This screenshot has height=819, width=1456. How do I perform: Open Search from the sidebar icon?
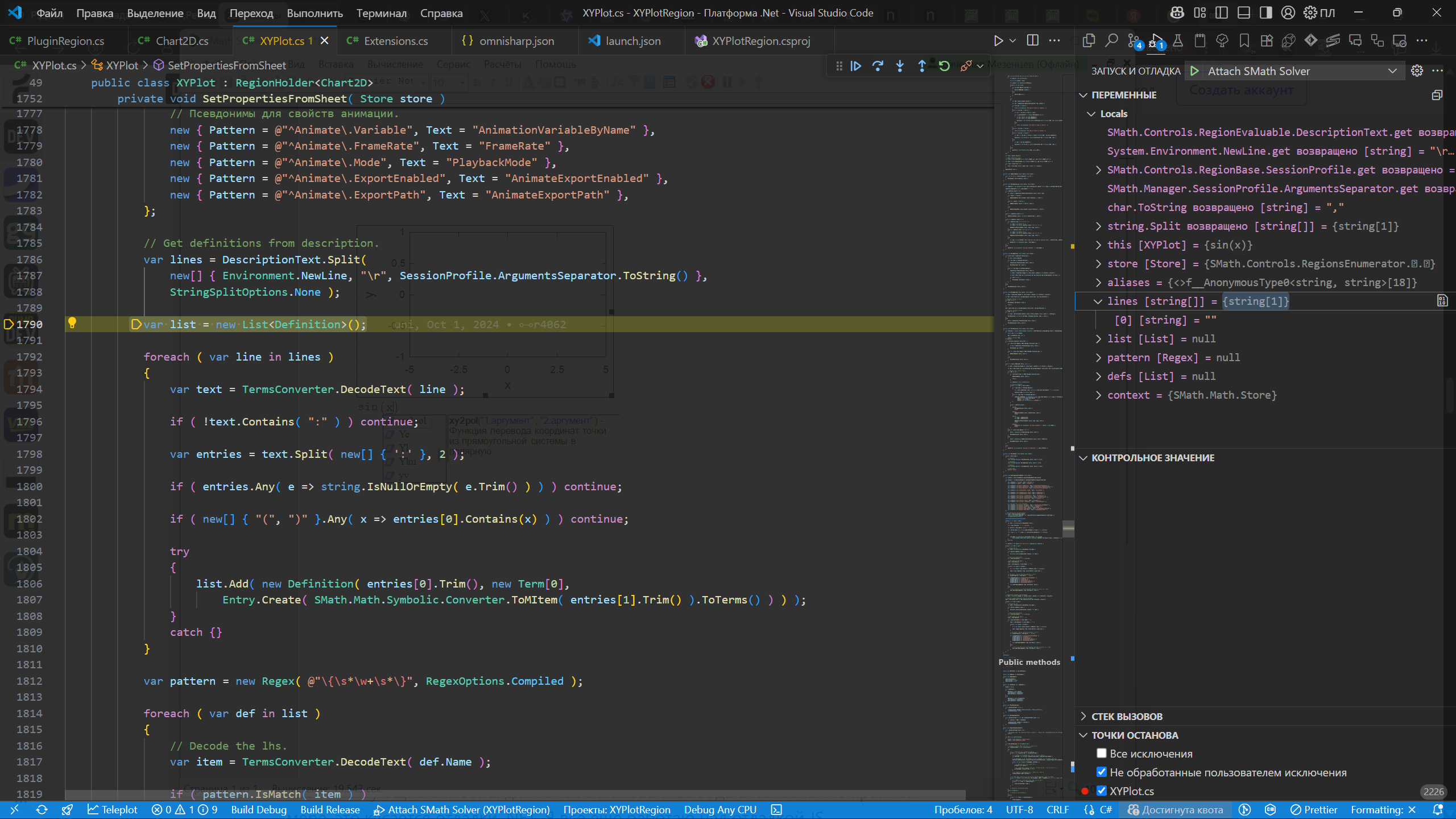[x=1111, y=40]
